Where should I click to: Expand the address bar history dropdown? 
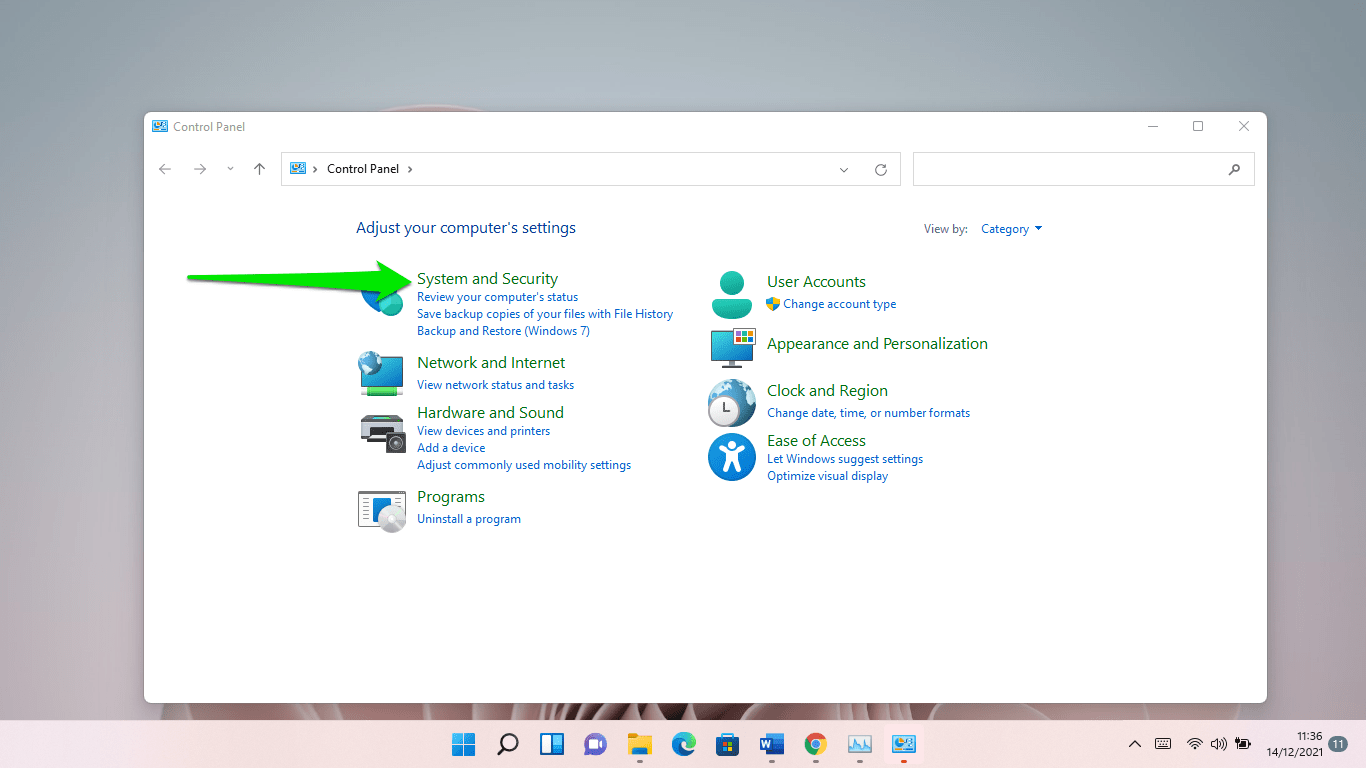tap(844, 170)
